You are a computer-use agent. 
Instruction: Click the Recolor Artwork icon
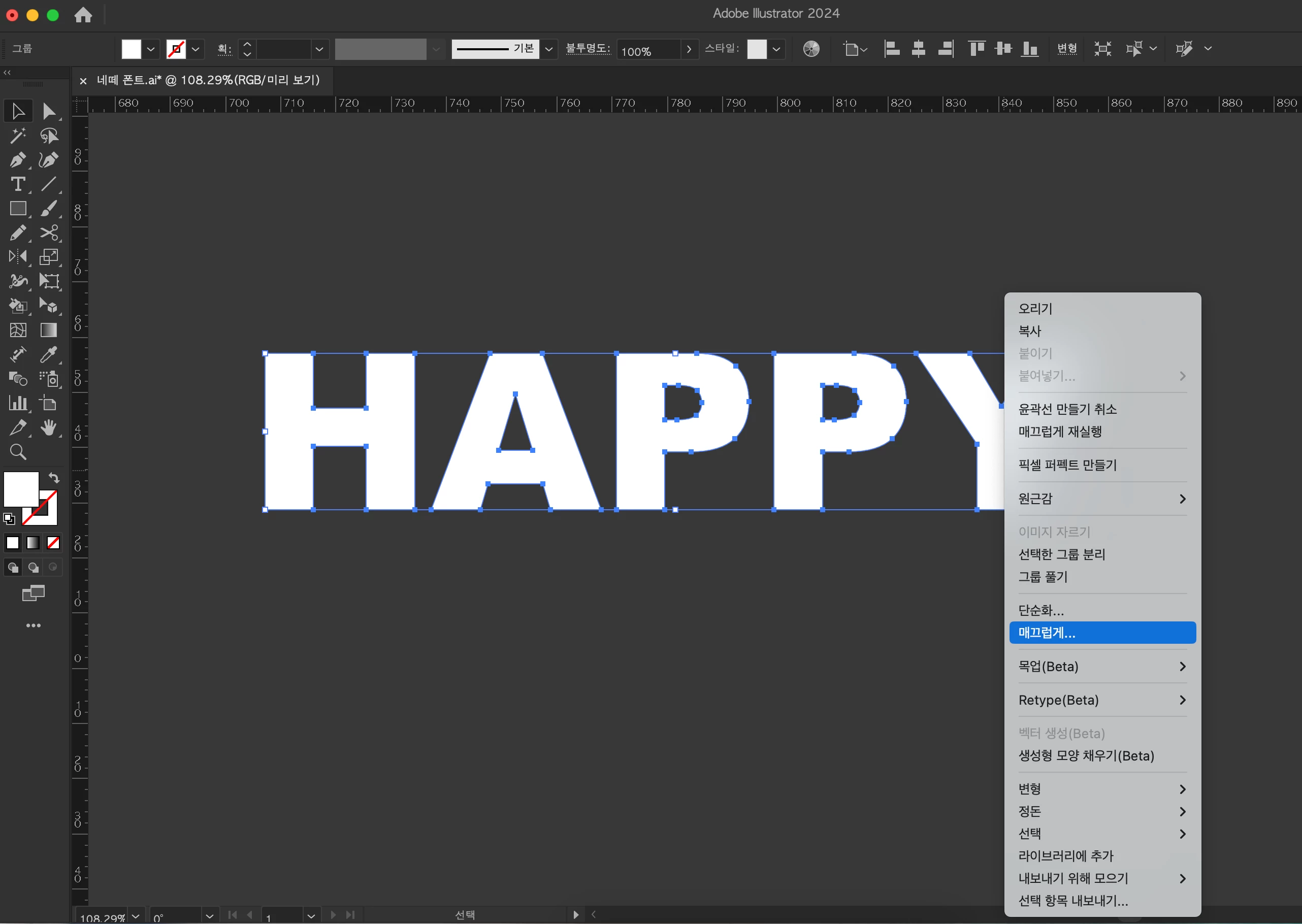[x=811, y=49]
